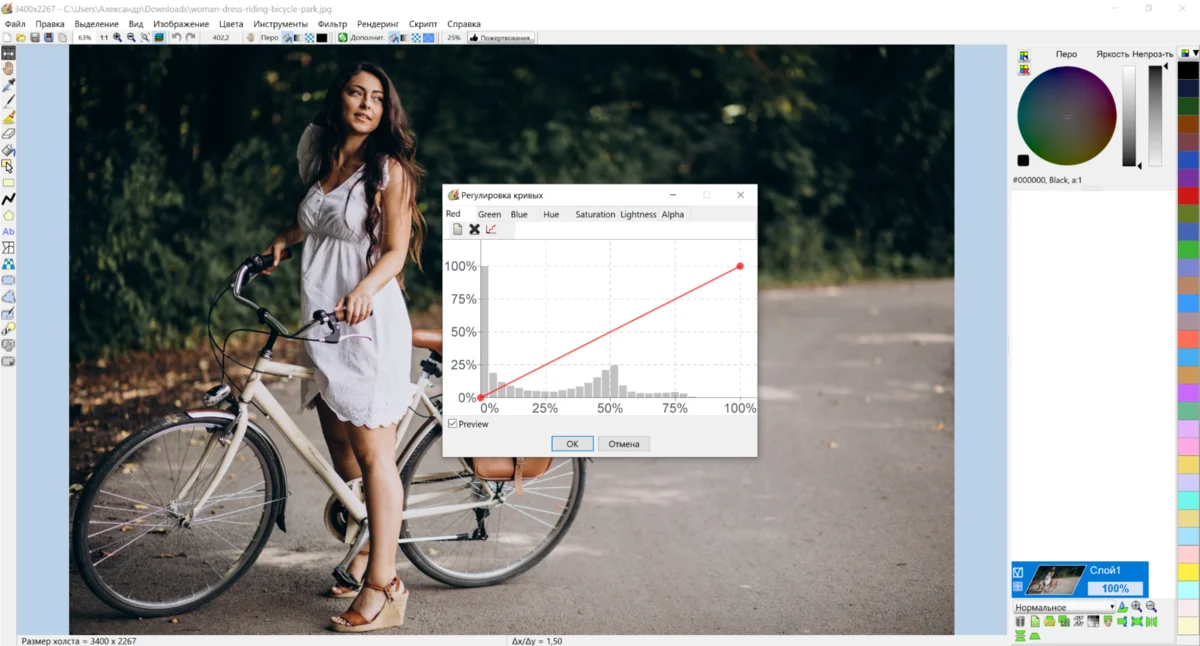Uncheck the Preview checkbox

pyautogui.click(x=452, y=424)
